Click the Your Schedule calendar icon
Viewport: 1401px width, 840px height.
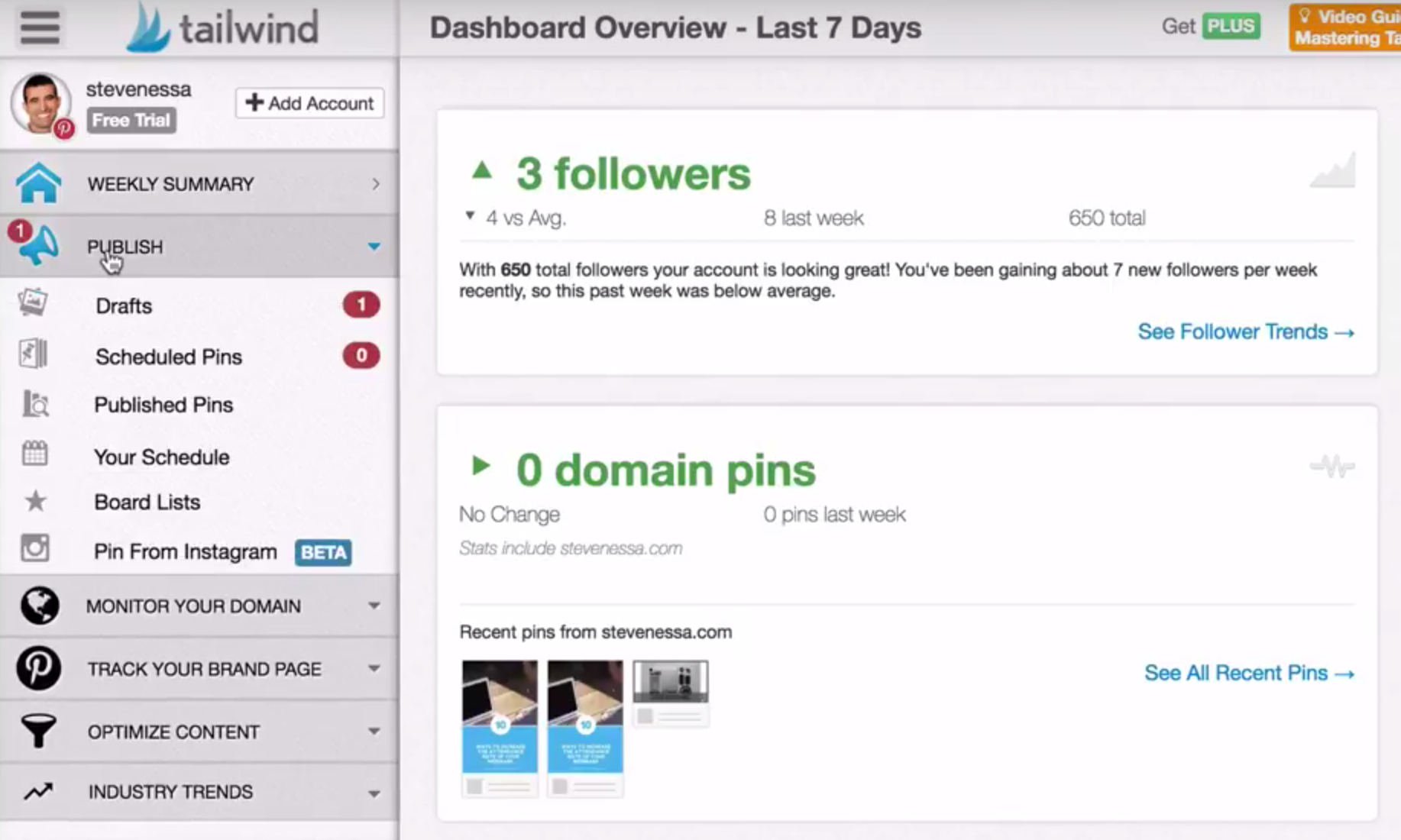tap(34, 454)
